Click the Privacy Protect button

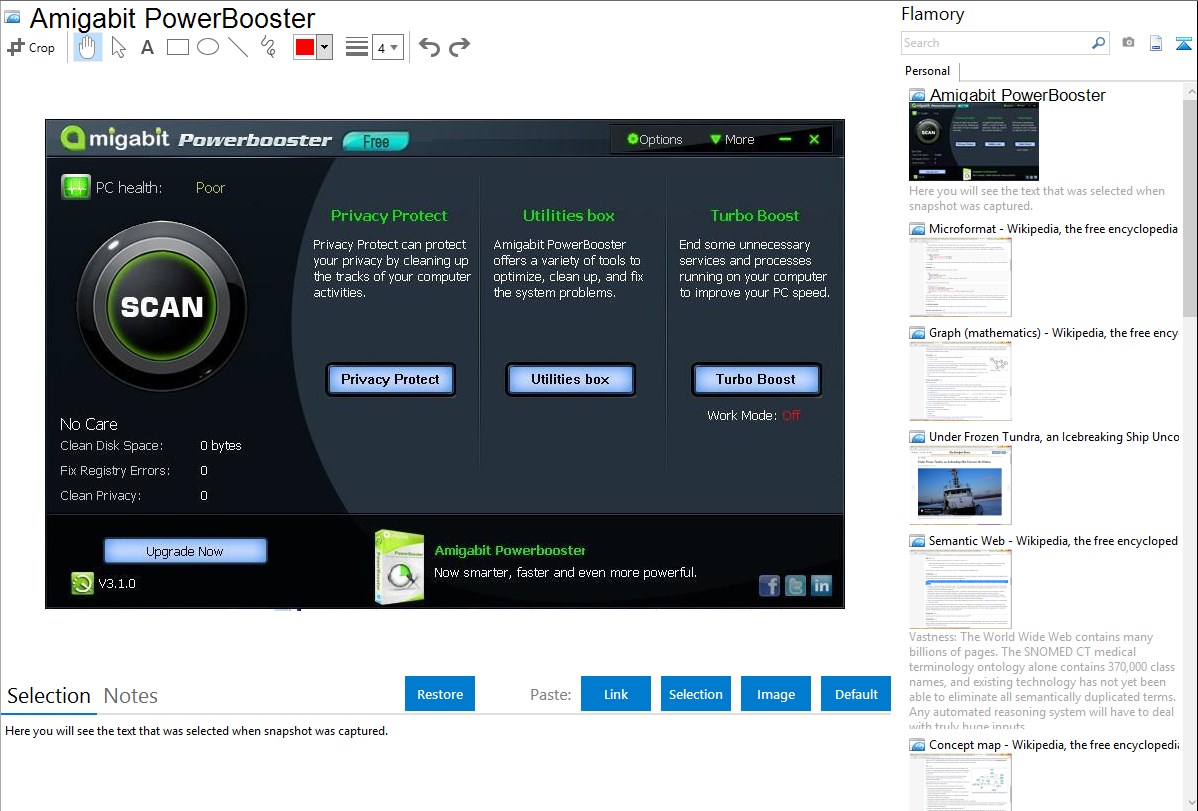click(390, 379)
